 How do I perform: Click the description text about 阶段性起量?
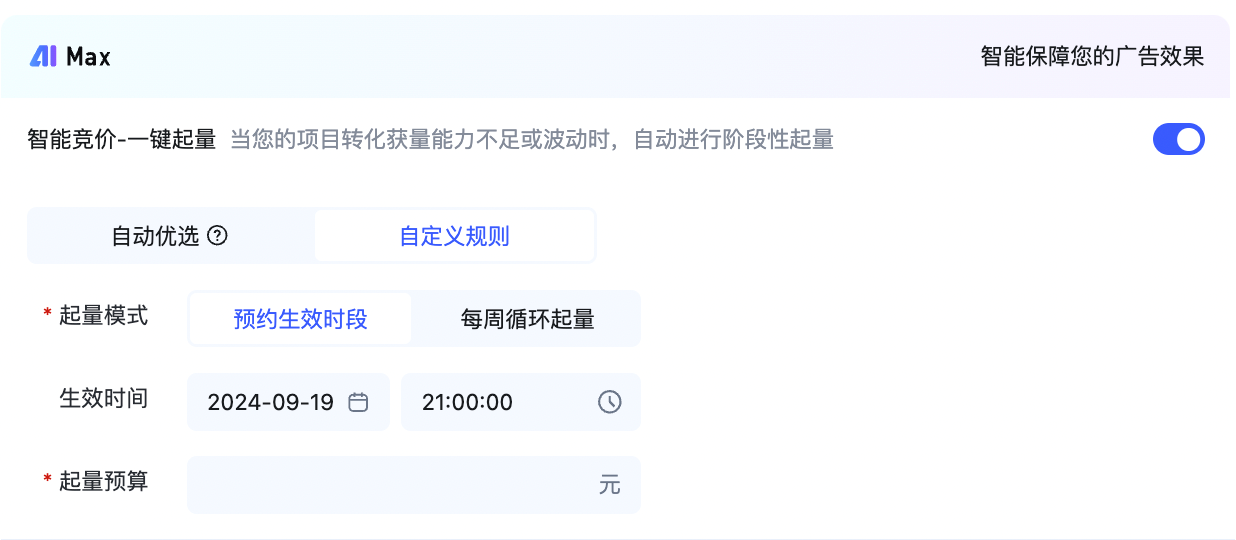point(532,139)
